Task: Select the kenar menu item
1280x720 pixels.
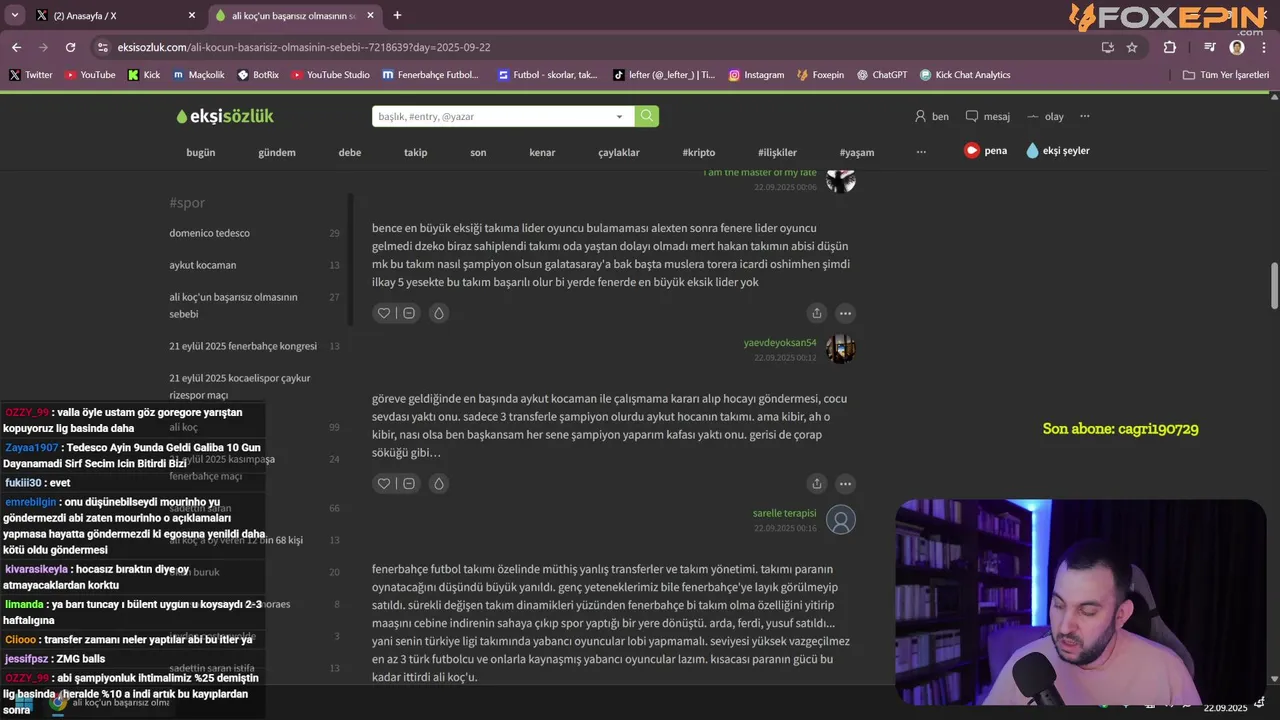Action: [542, 152]
